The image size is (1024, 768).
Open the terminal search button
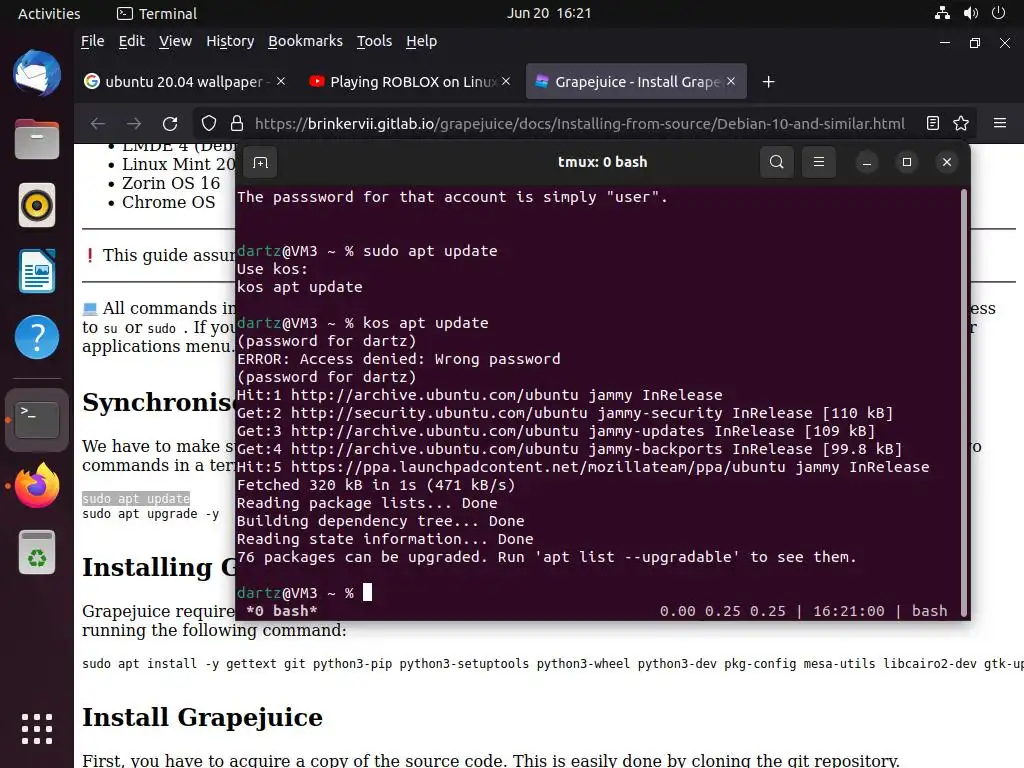click(776, 162)
